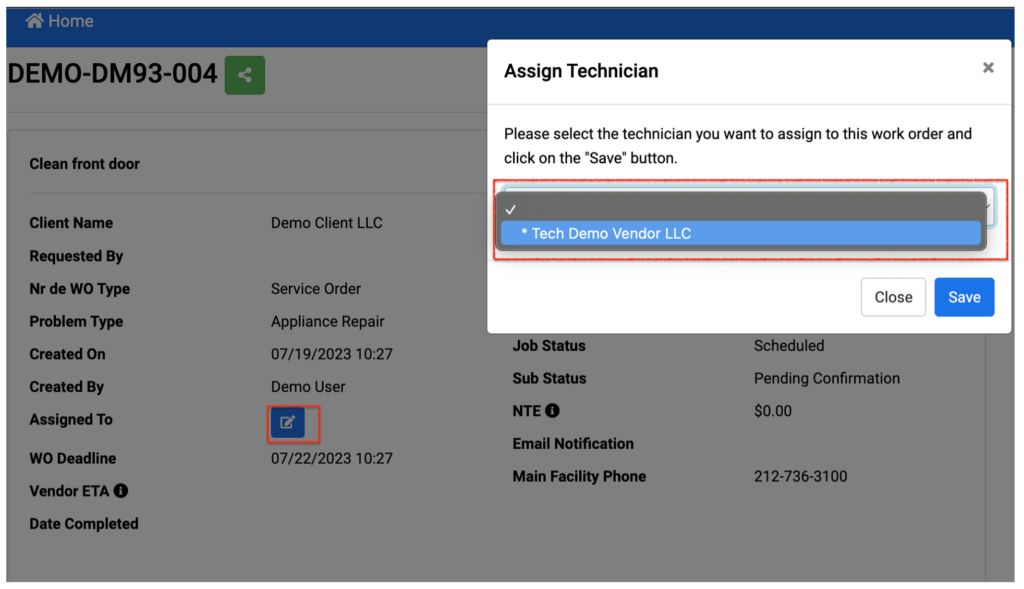
Task: Click the Home house icon
Action: coord(35,21)
